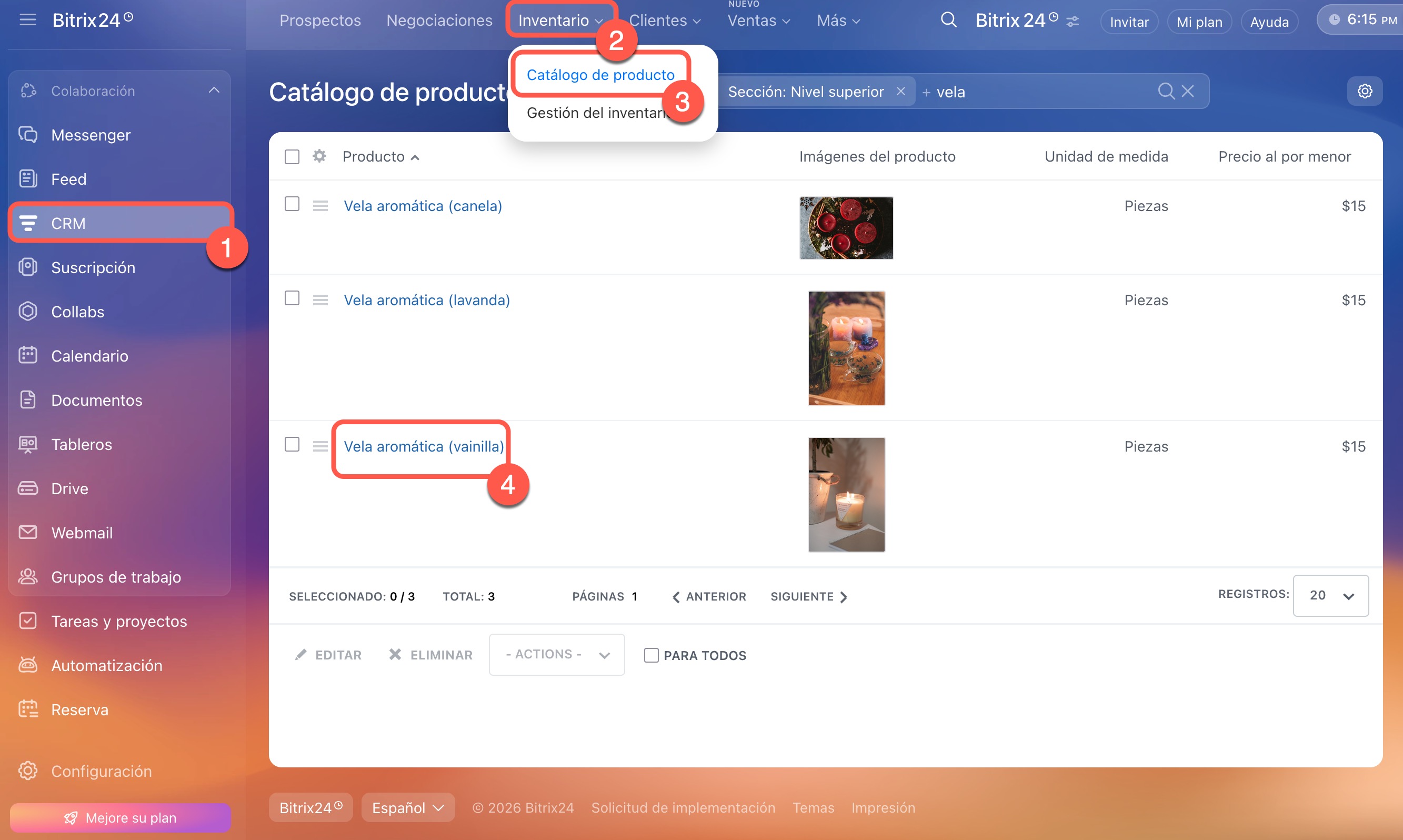Open the hamburger menu icon
This screenshot has height=840, width=1403.
point(27,21)
